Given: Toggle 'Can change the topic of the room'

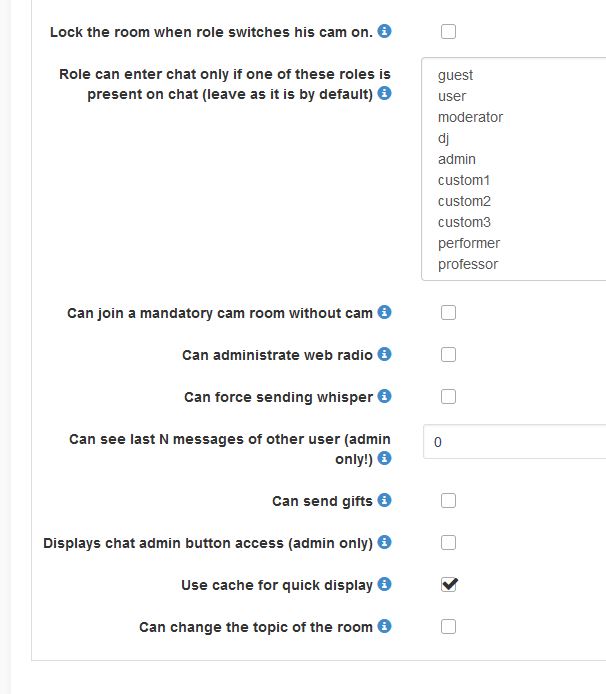Looking at the screenshot, I should coord(449,627).
